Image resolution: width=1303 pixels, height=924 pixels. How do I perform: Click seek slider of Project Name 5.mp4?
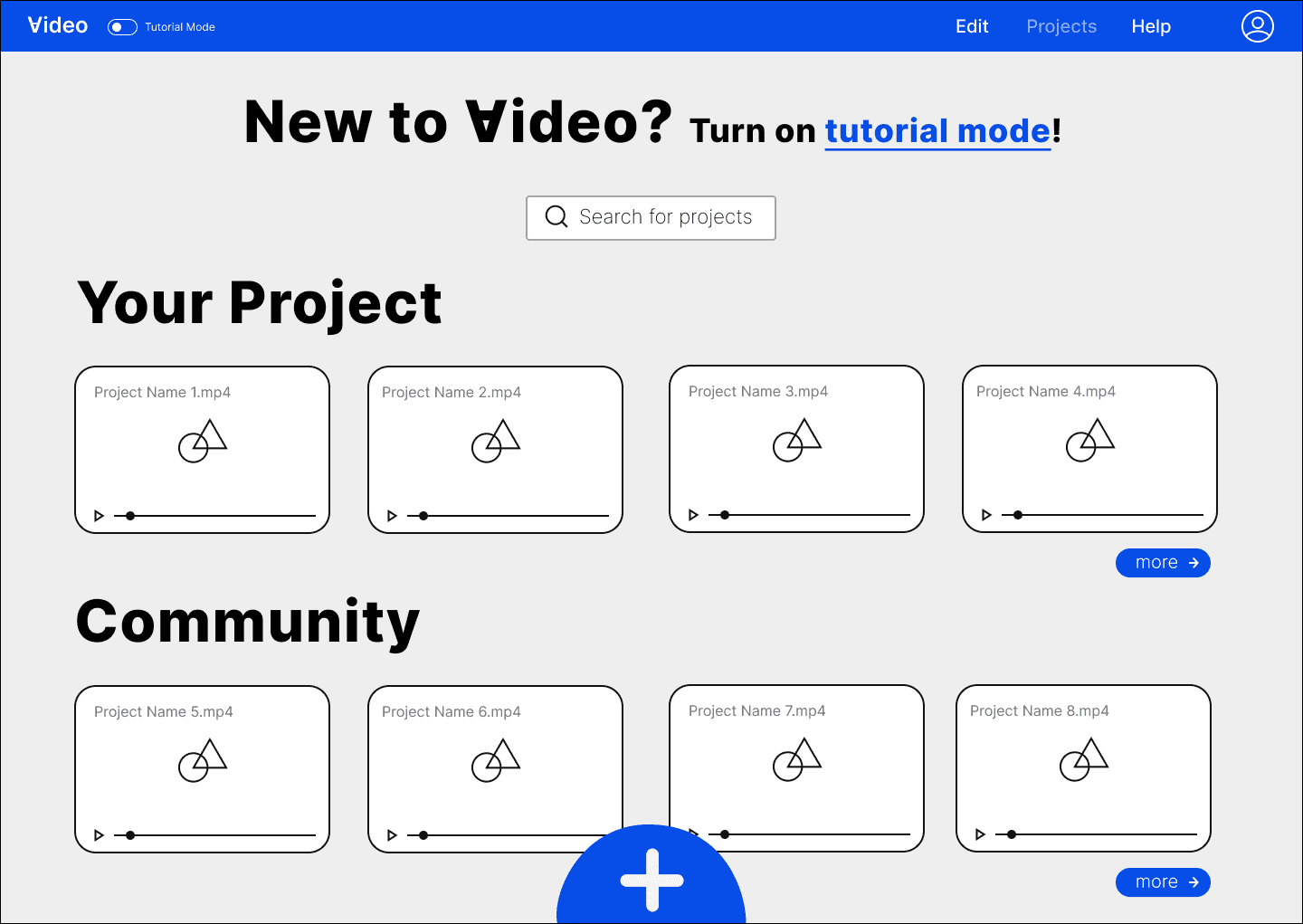214,835
